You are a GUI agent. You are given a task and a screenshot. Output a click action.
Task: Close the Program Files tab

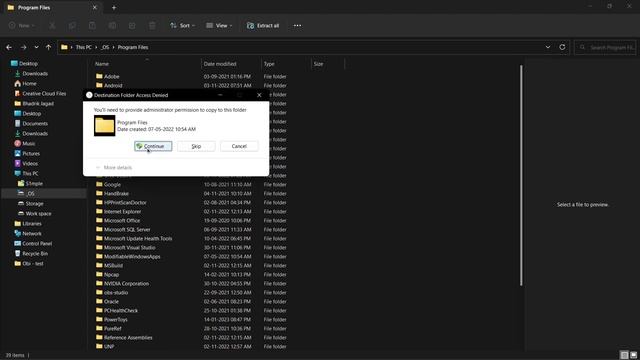(95, 7)
